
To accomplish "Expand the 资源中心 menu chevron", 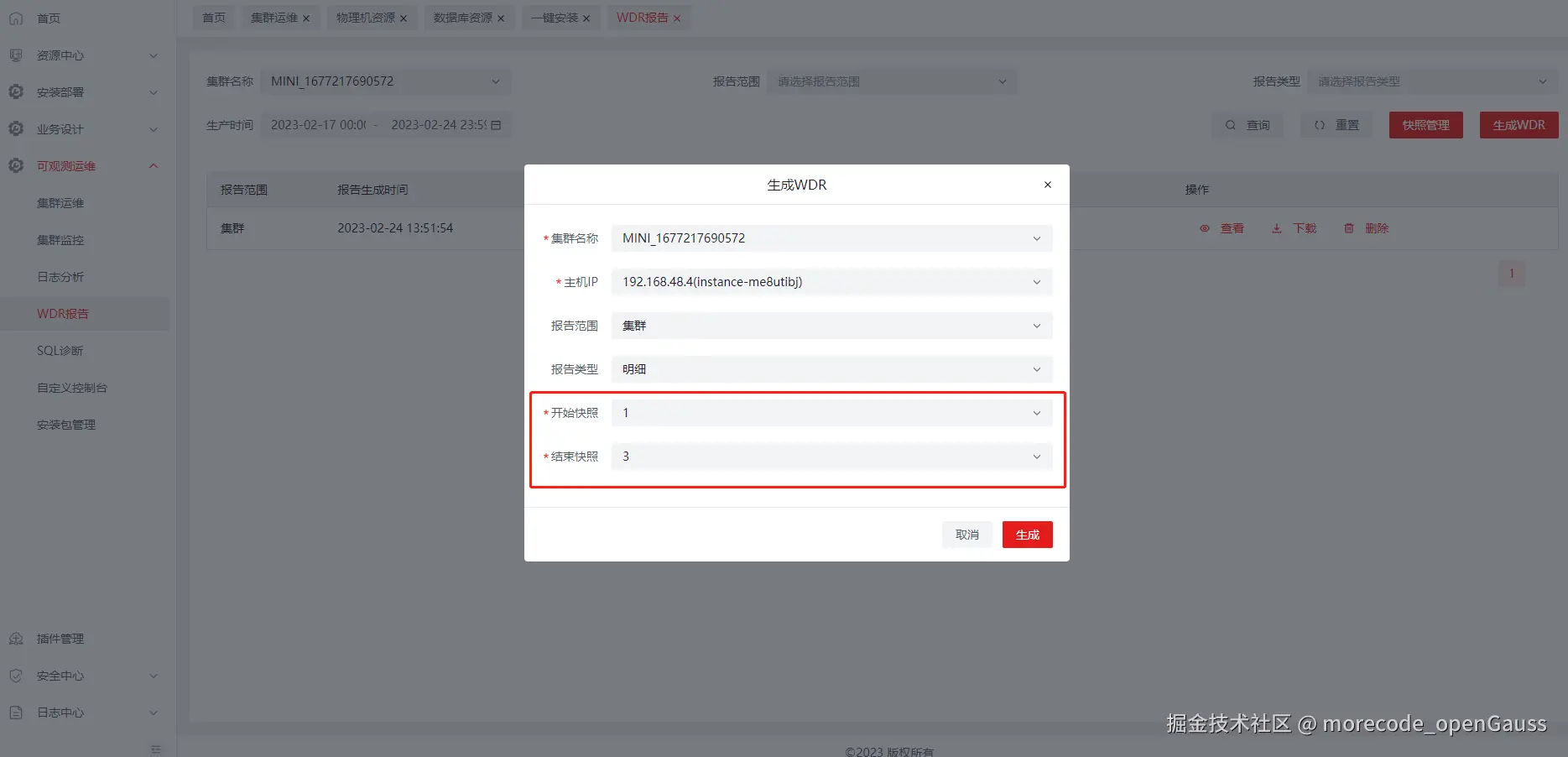I will [154, 55].
